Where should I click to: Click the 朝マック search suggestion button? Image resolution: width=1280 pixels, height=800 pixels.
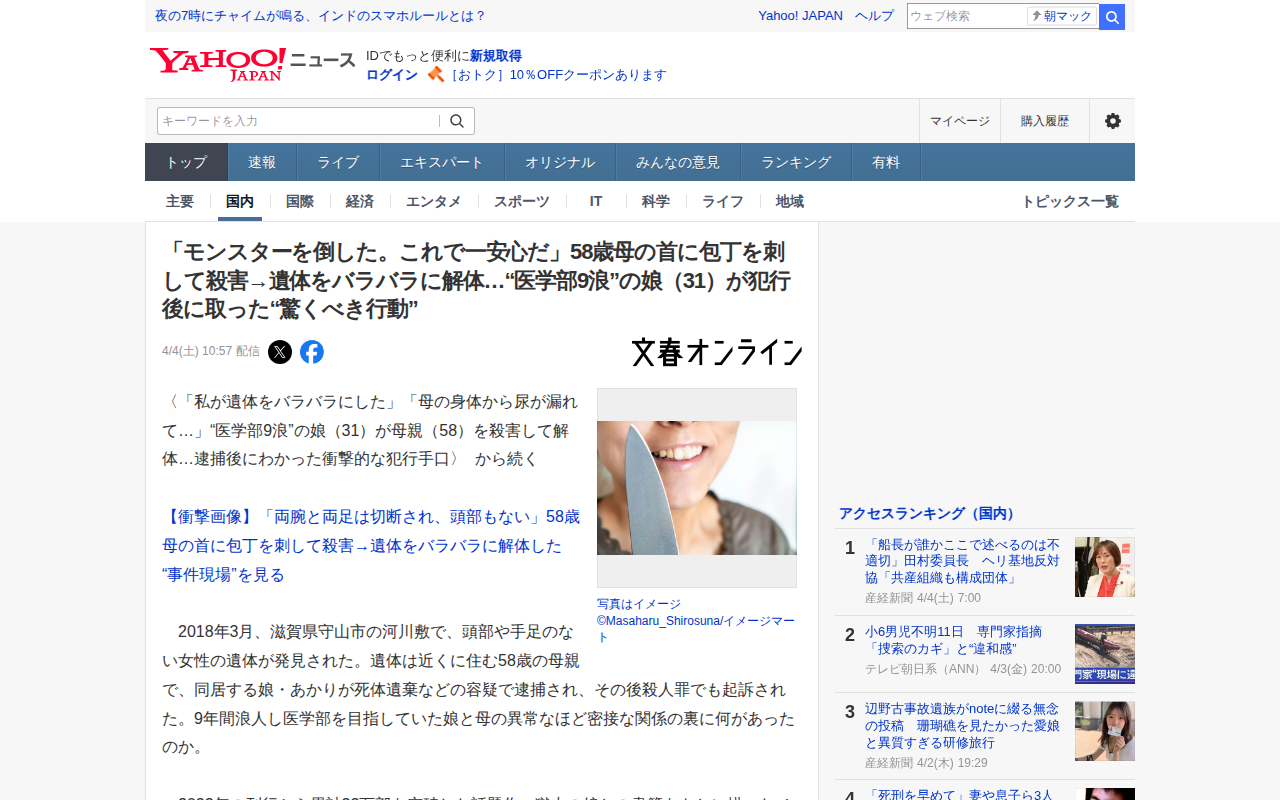pos(1062,16)
